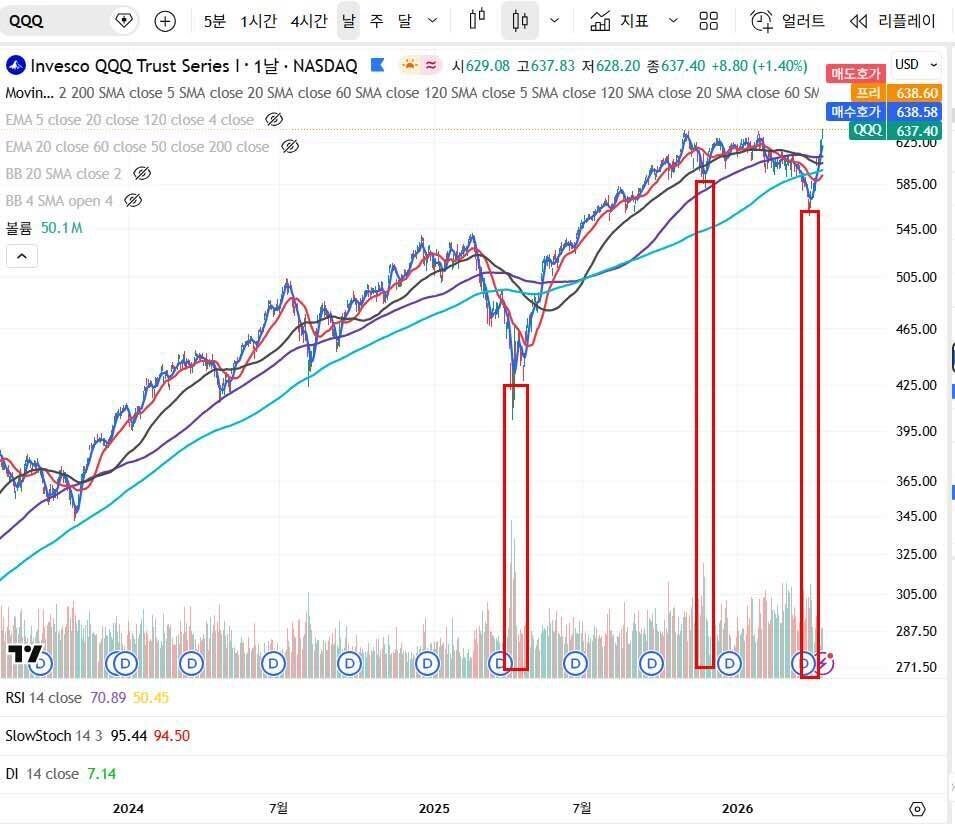
Task: Click the add symbol plus button
Action: pyautogui.click(x=165, y=21)
